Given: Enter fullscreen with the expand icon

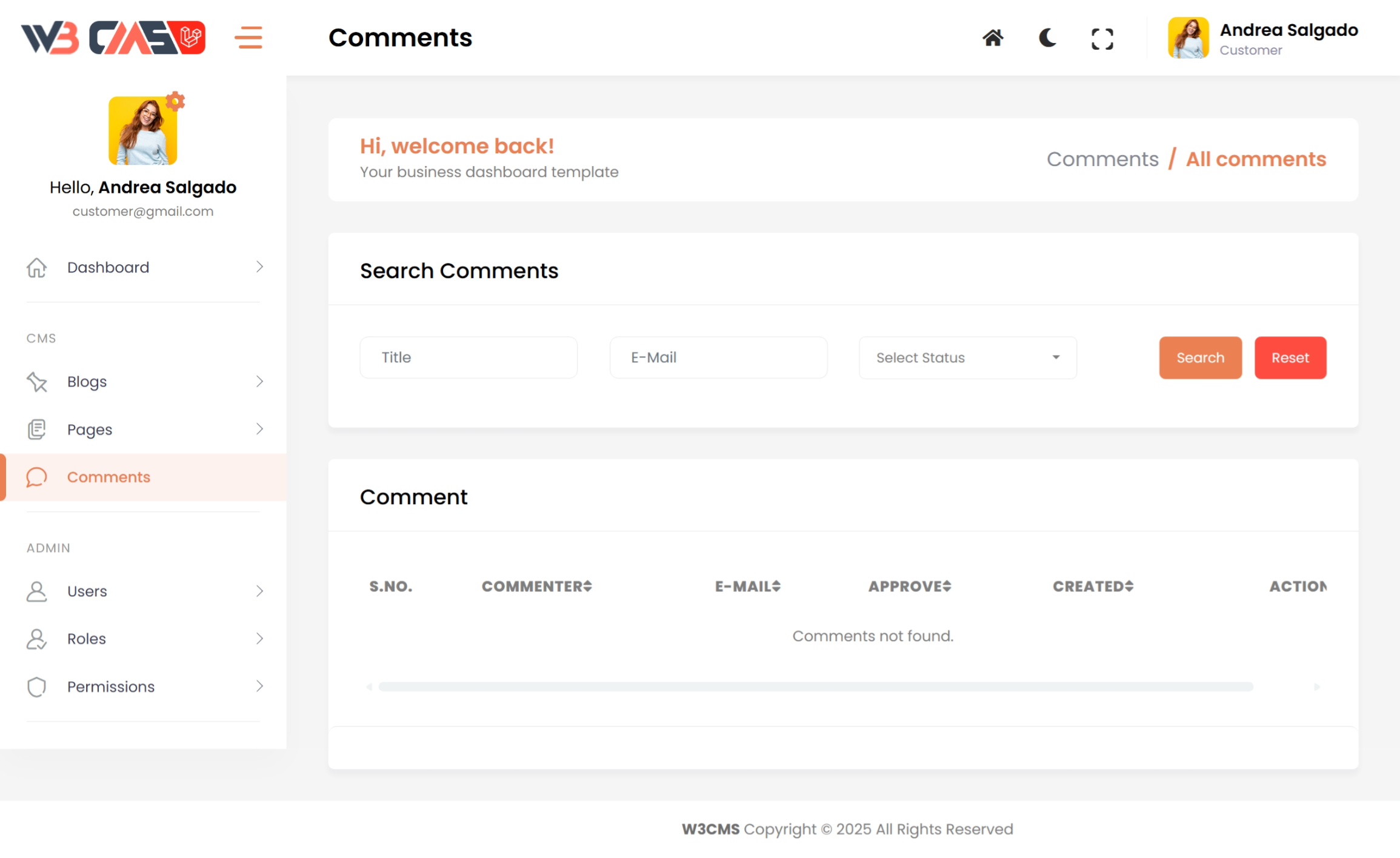Looking at the screenshot, I should point(1102,39).
